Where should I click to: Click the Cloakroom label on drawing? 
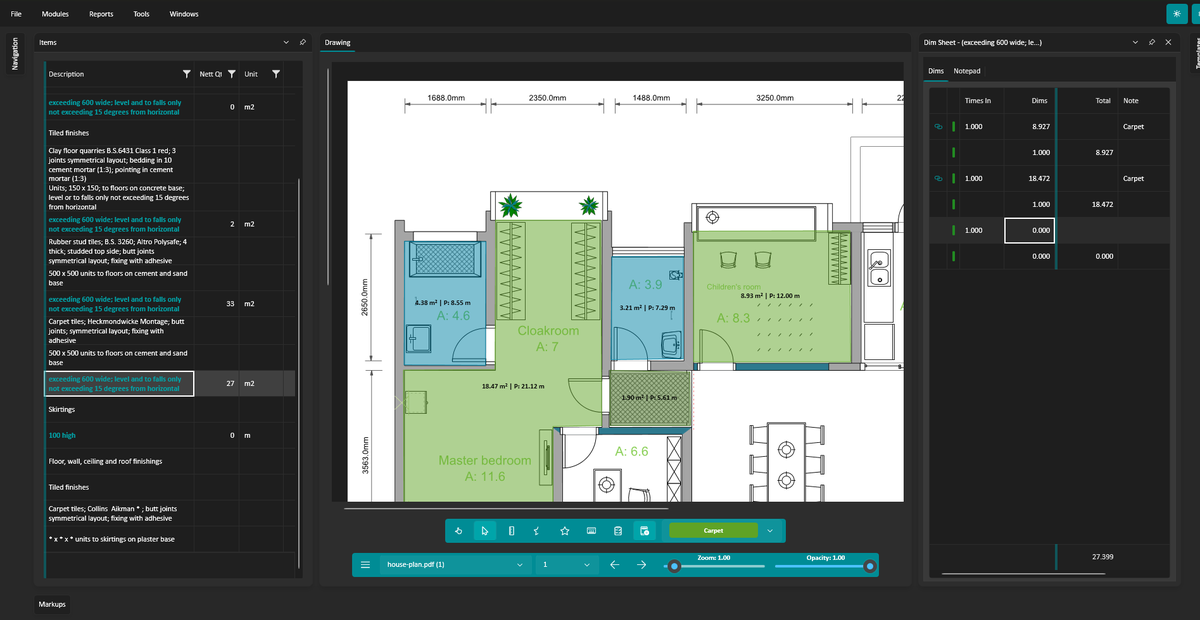pos(548,331)
